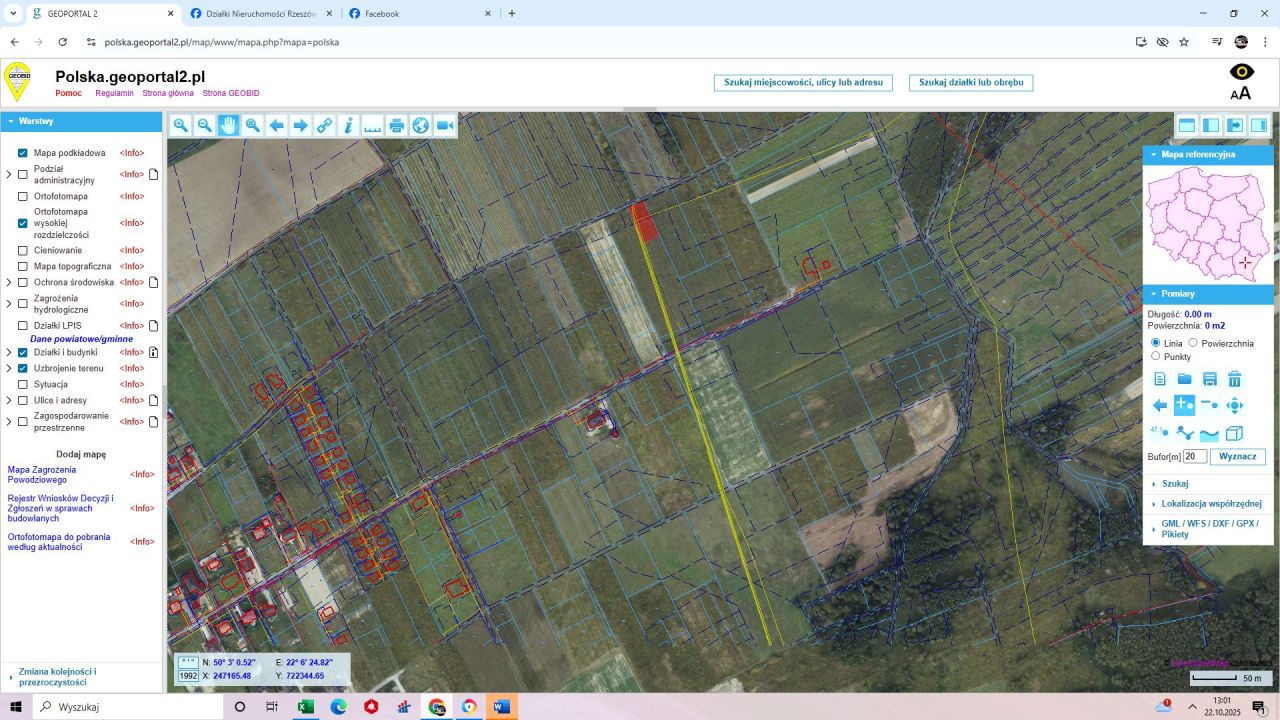Click the trash icon to delete measurements
This screenshot has height=720, width=1280.
(1234, 379)
